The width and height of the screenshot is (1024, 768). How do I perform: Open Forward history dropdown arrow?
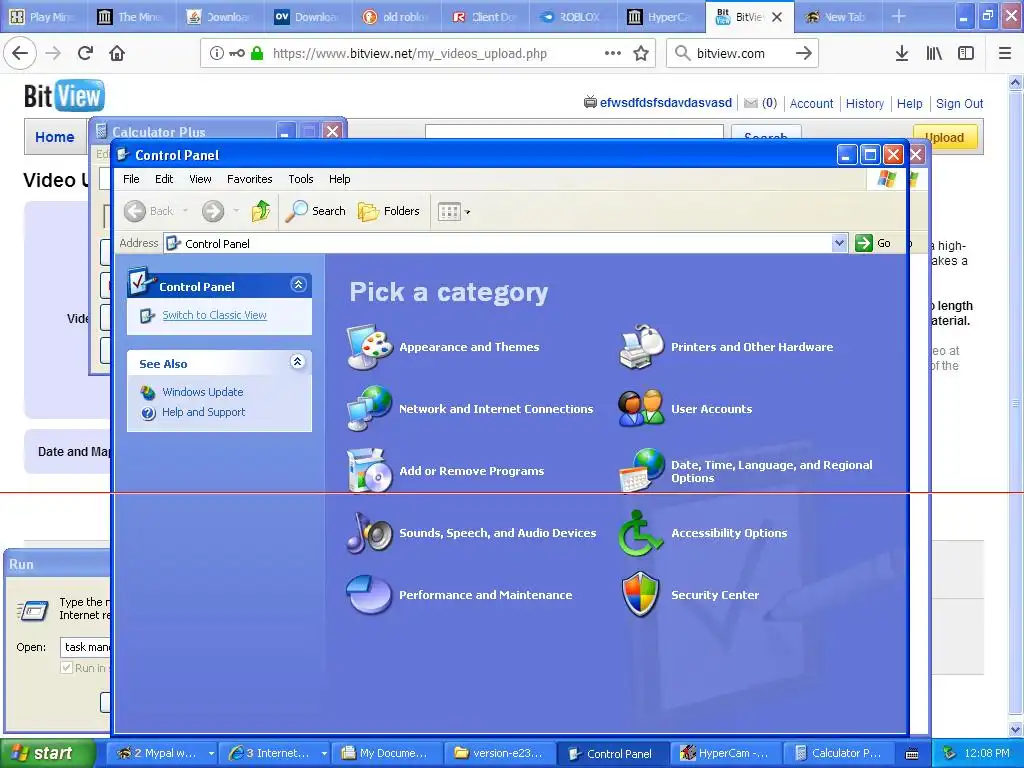pyautogui.click(x=236, y=211)
